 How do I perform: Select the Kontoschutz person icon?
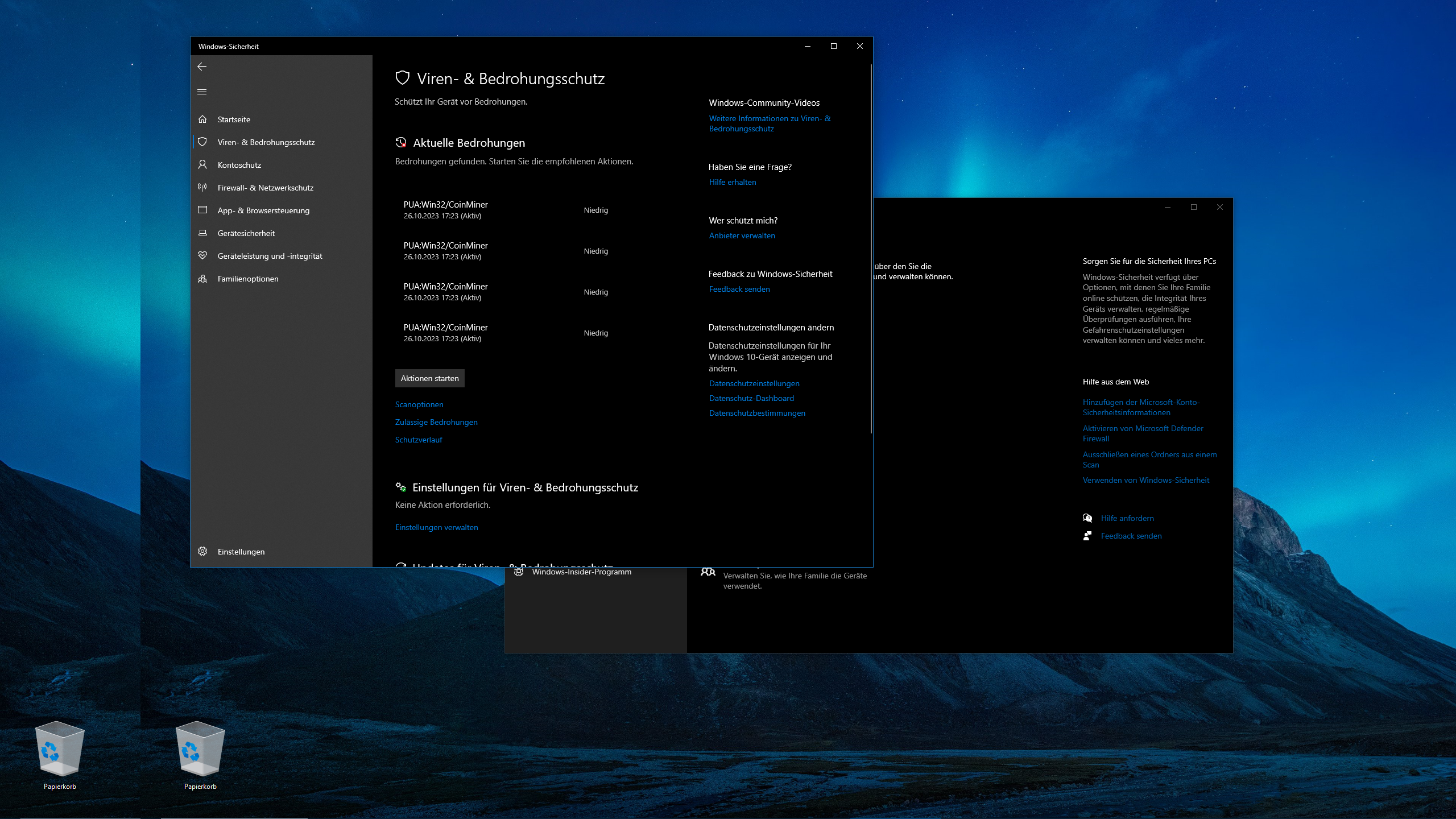click(203, 164)
